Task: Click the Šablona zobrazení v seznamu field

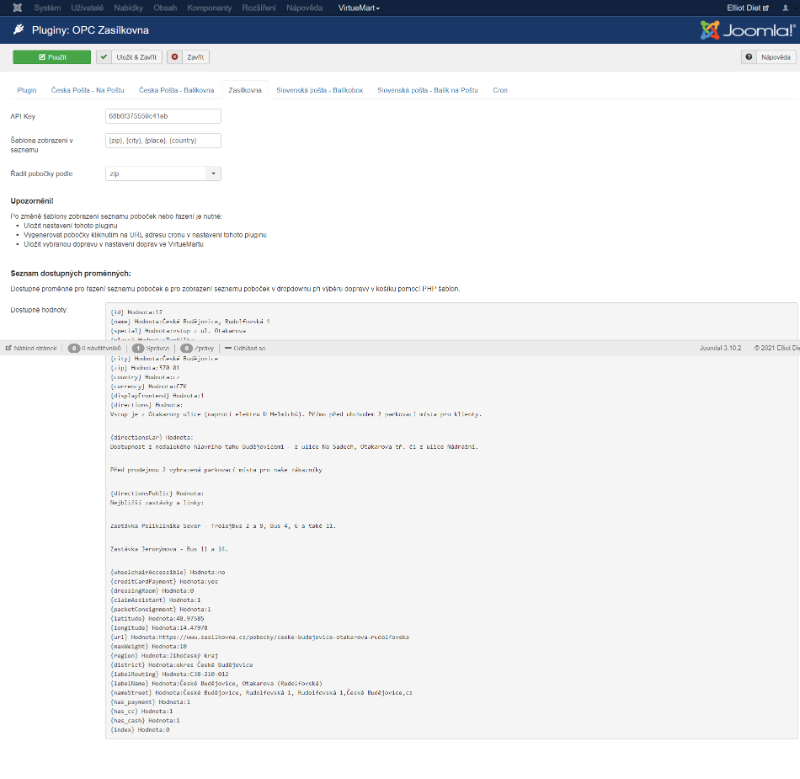Action: 163,141
